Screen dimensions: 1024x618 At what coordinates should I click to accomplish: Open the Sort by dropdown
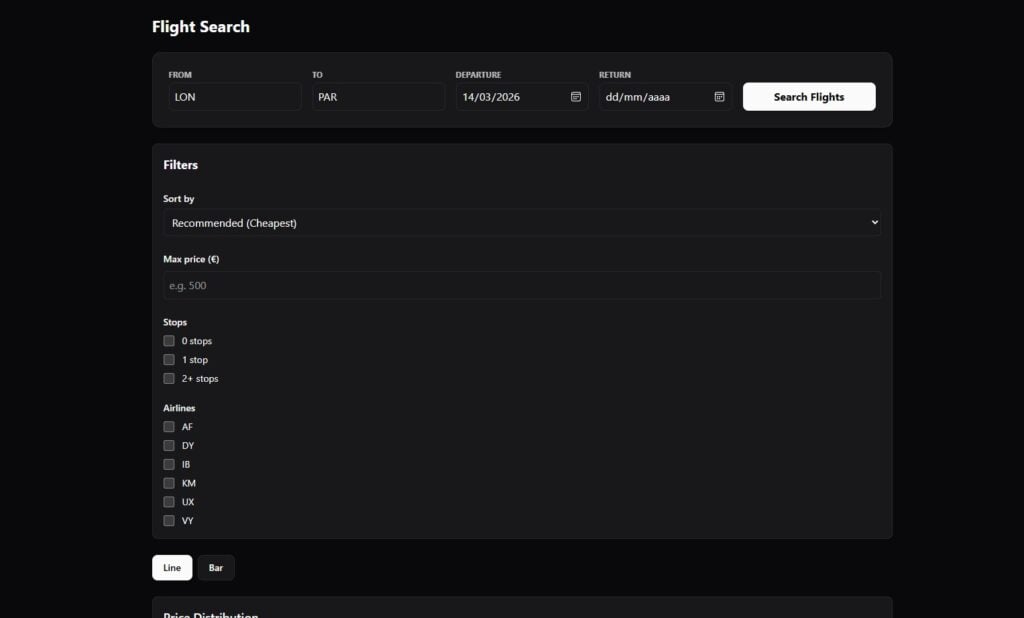[522, 223]
